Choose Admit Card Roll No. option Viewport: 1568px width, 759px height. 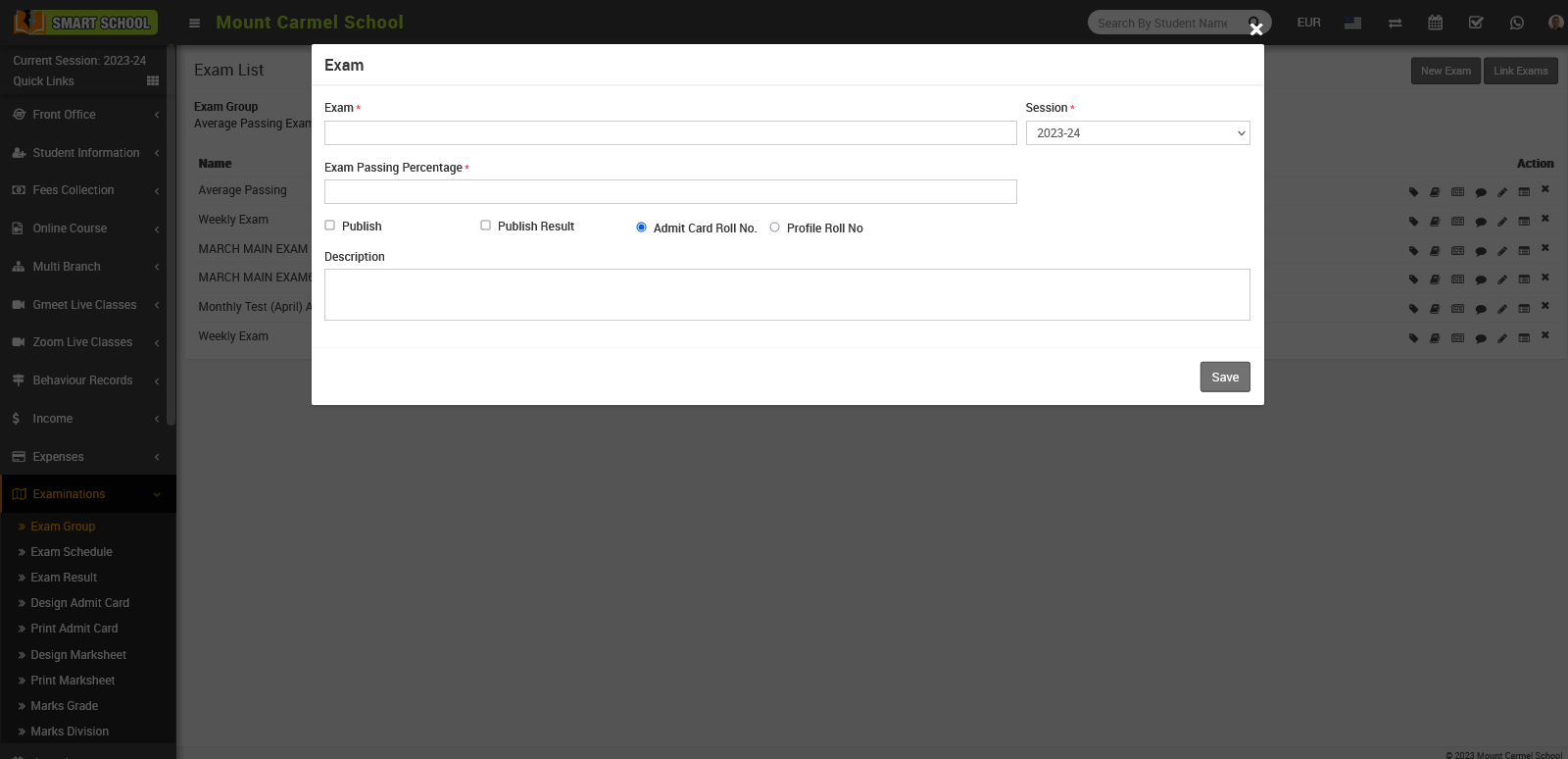tap(641, 228)
